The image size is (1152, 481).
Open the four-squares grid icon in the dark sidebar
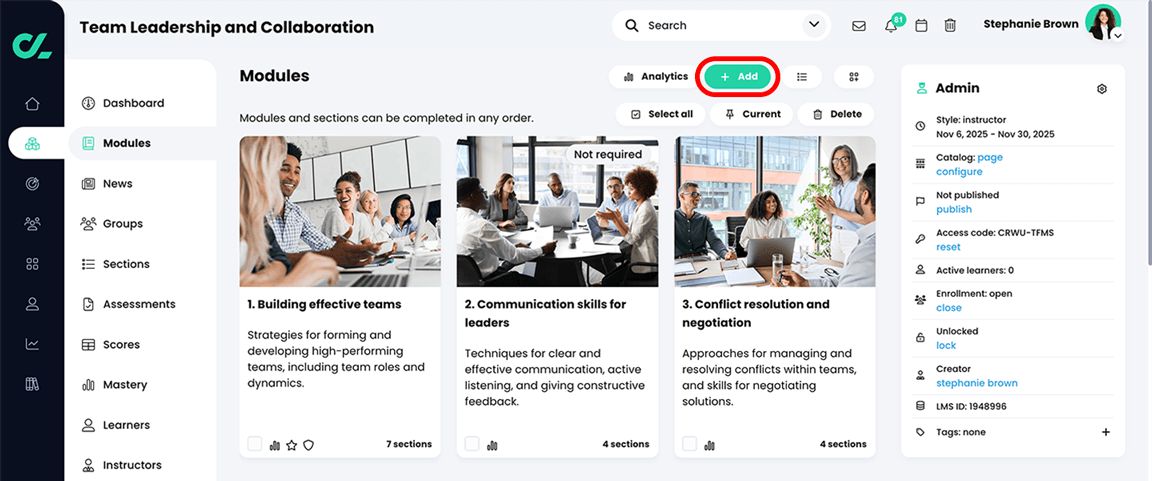[32, 264]
